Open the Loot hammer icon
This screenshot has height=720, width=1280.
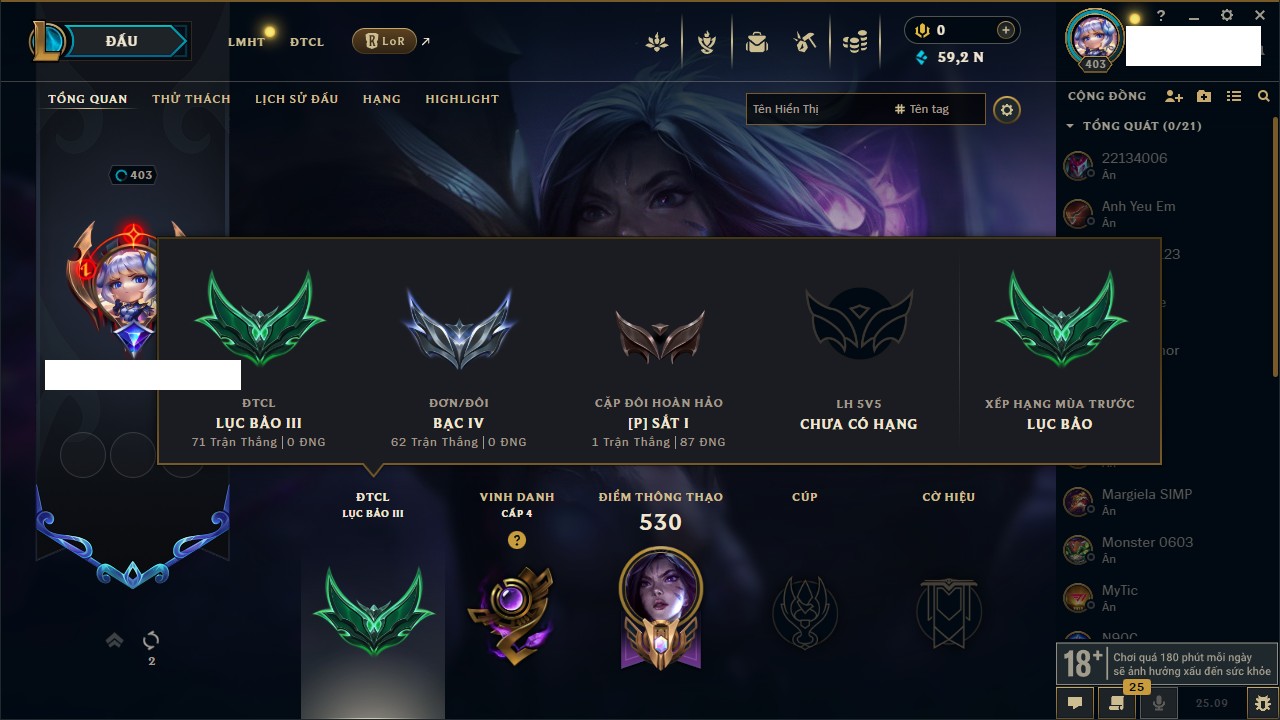[x=805, y=42]
